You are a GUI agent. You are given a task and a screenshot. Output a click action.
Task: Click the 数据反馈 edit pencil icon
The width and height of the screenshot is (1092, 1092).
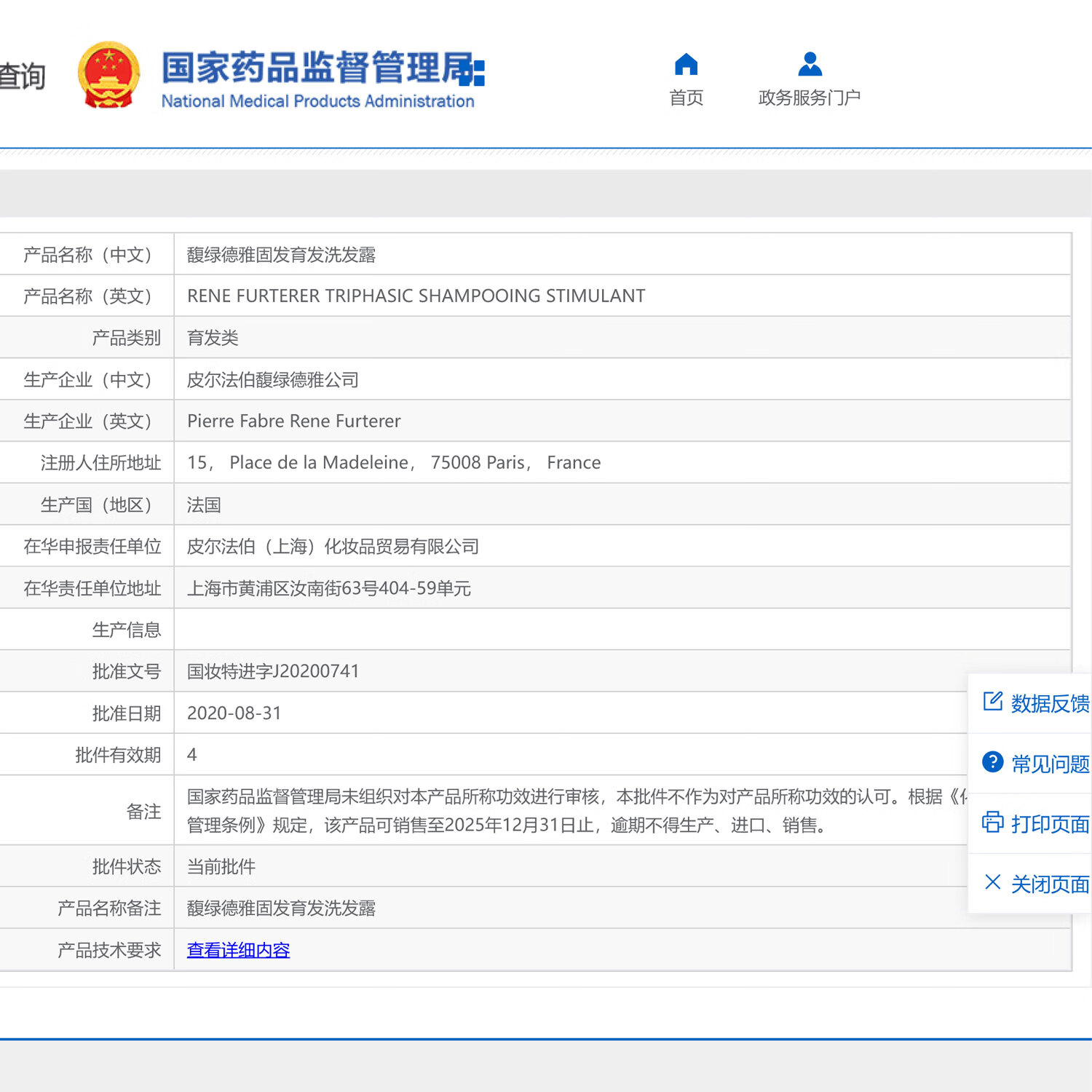tap(992, 701)
